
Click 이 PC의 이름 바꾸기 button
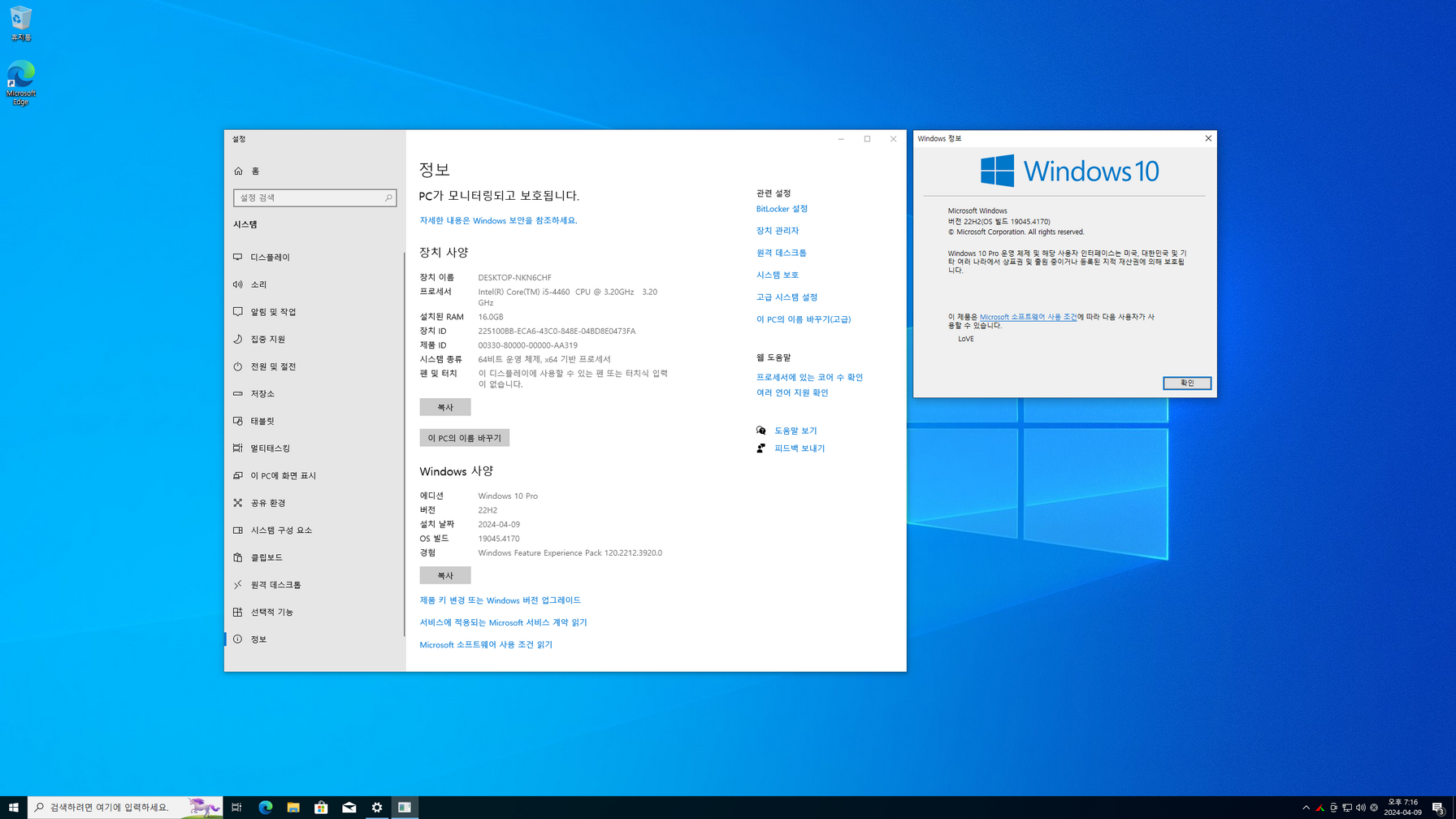click(x=465, y=438)
